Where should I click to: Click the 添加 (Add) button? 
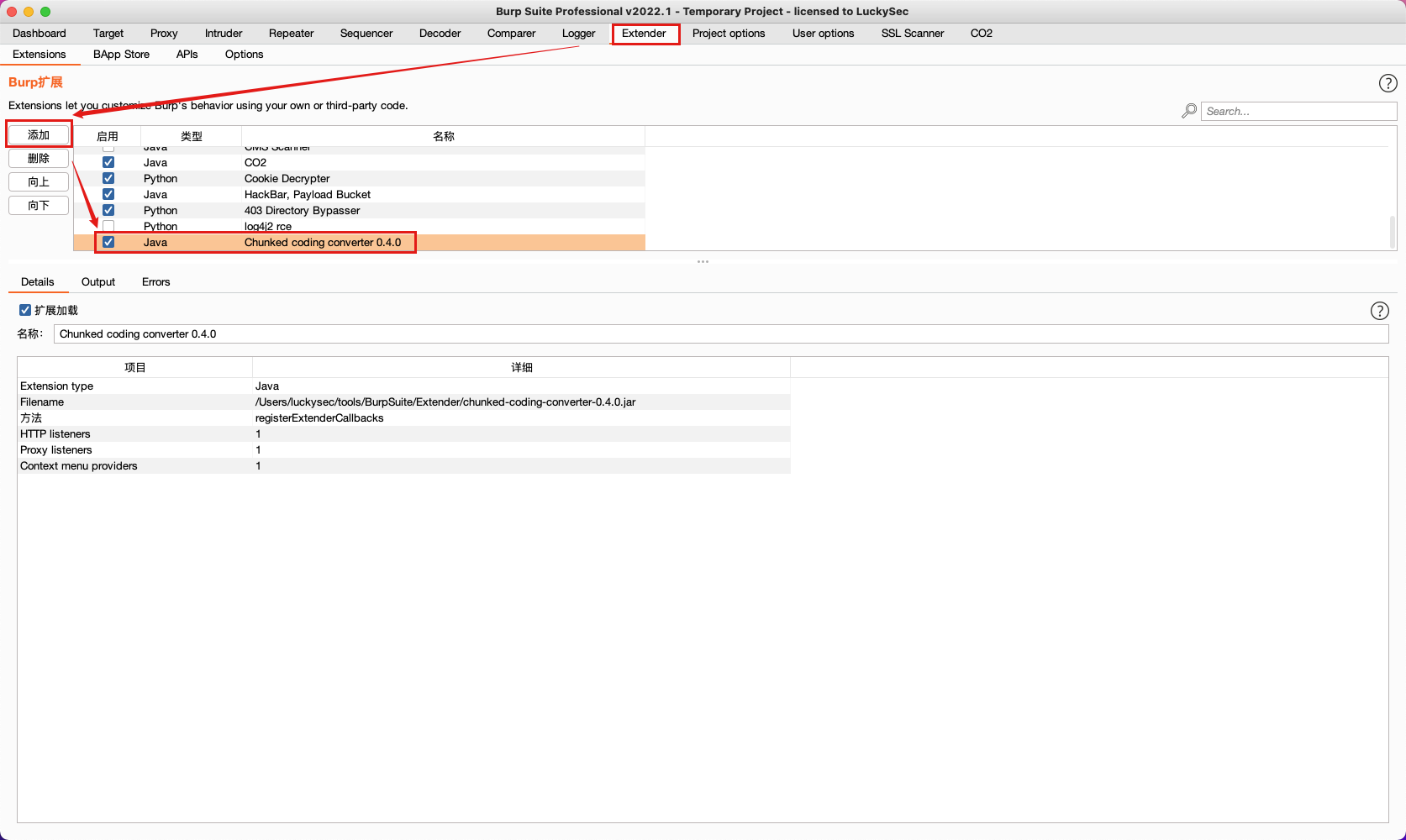tap(39, 134)
